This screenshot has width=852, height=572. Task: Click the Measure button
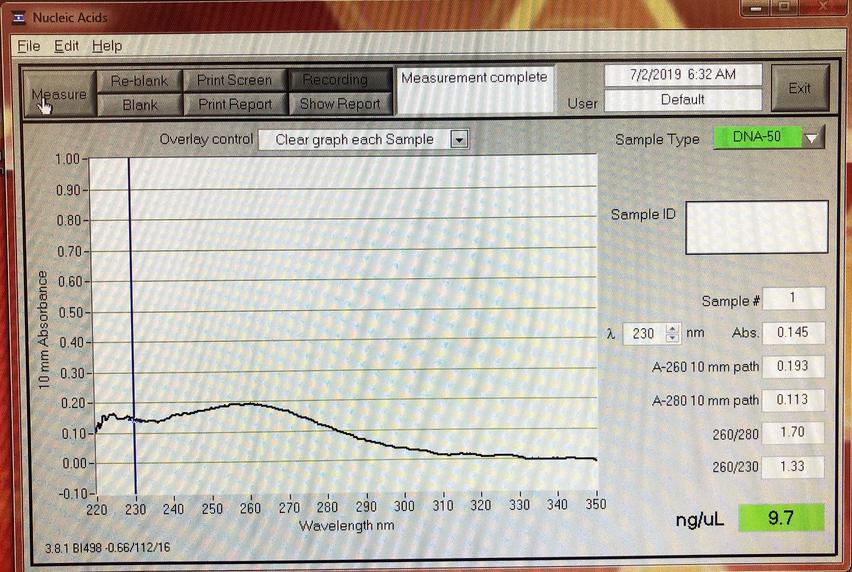(58, 93)
